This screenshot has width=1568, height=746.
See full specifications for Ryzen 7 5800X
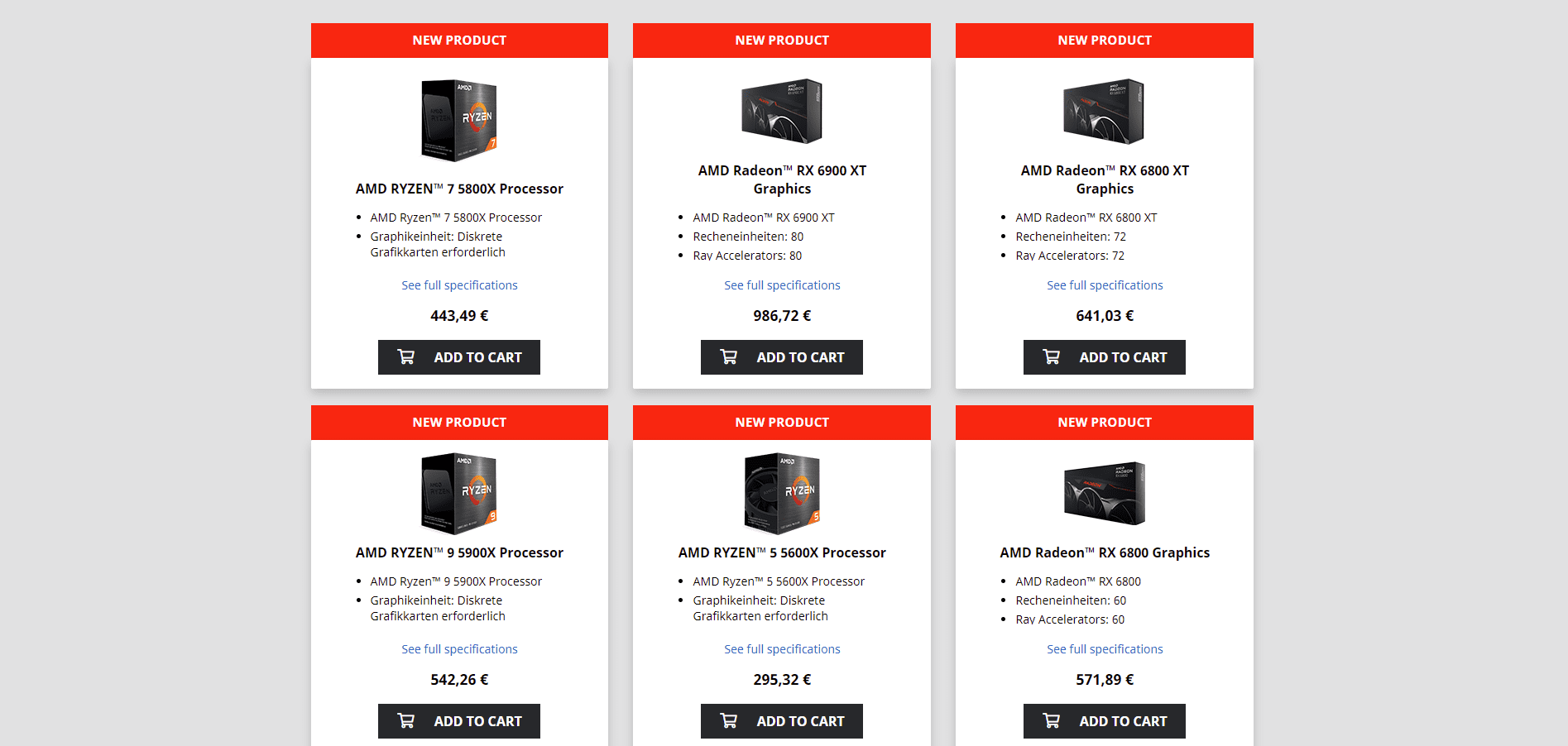pyautogui.click(x=459, y=285)
